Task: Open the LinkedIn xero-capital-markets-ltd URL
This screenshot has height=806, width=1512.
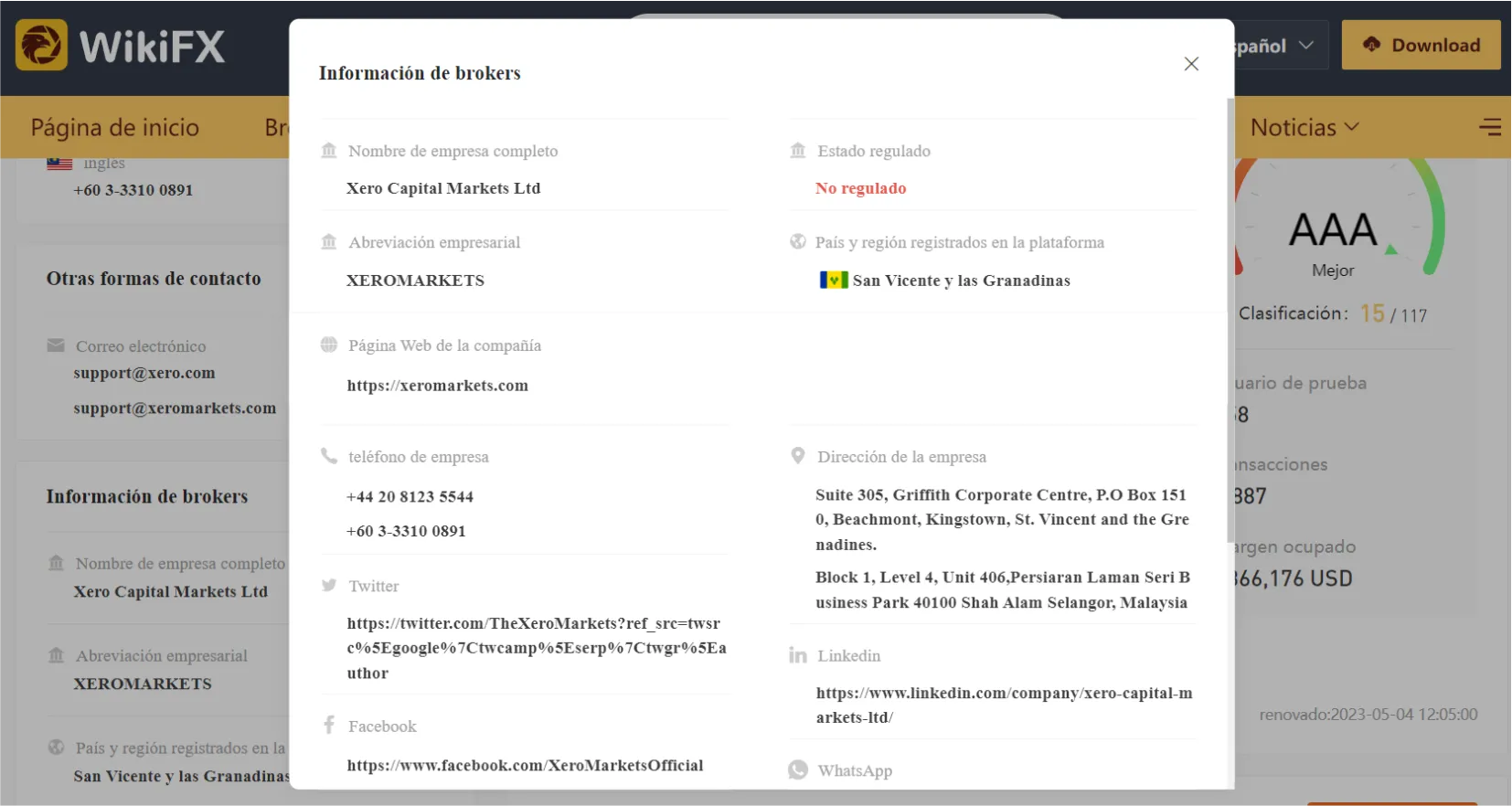Action: [x=1004, y=705]
